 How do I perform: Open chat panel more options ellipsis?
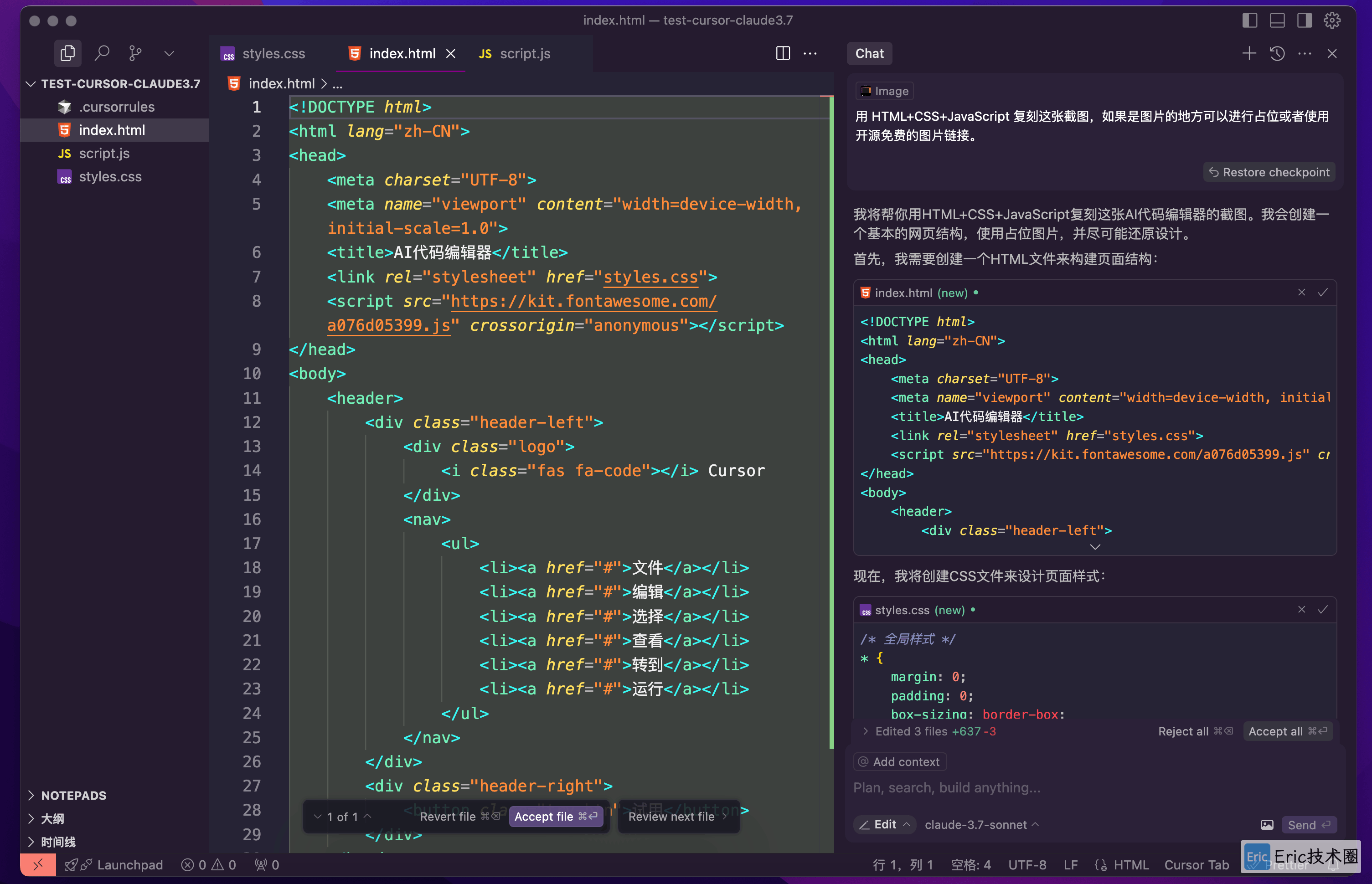(1305, 53)
